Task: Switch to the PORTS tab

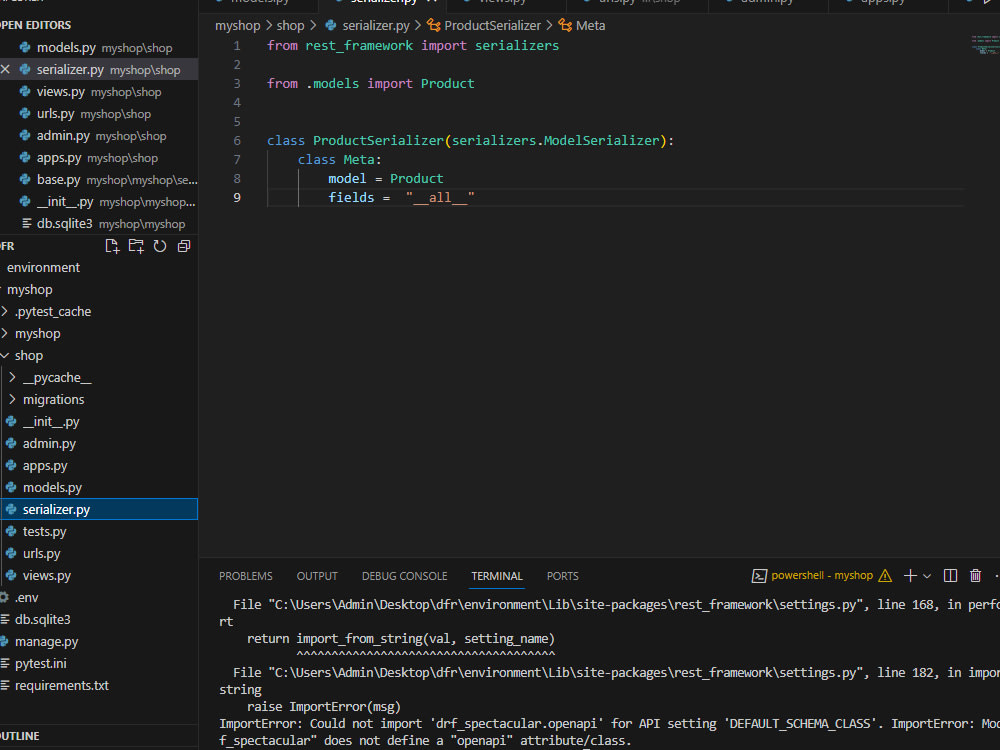Action: tap(562, 576)
